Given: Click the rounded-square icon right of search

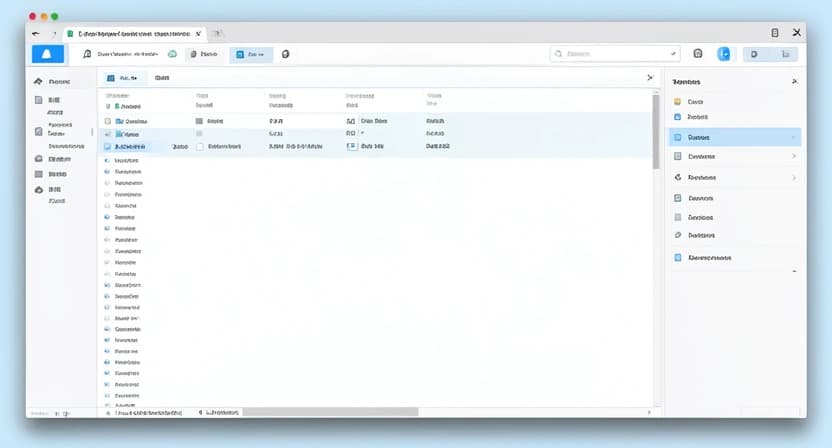Looking at the screenshot, I should [698, 54].
